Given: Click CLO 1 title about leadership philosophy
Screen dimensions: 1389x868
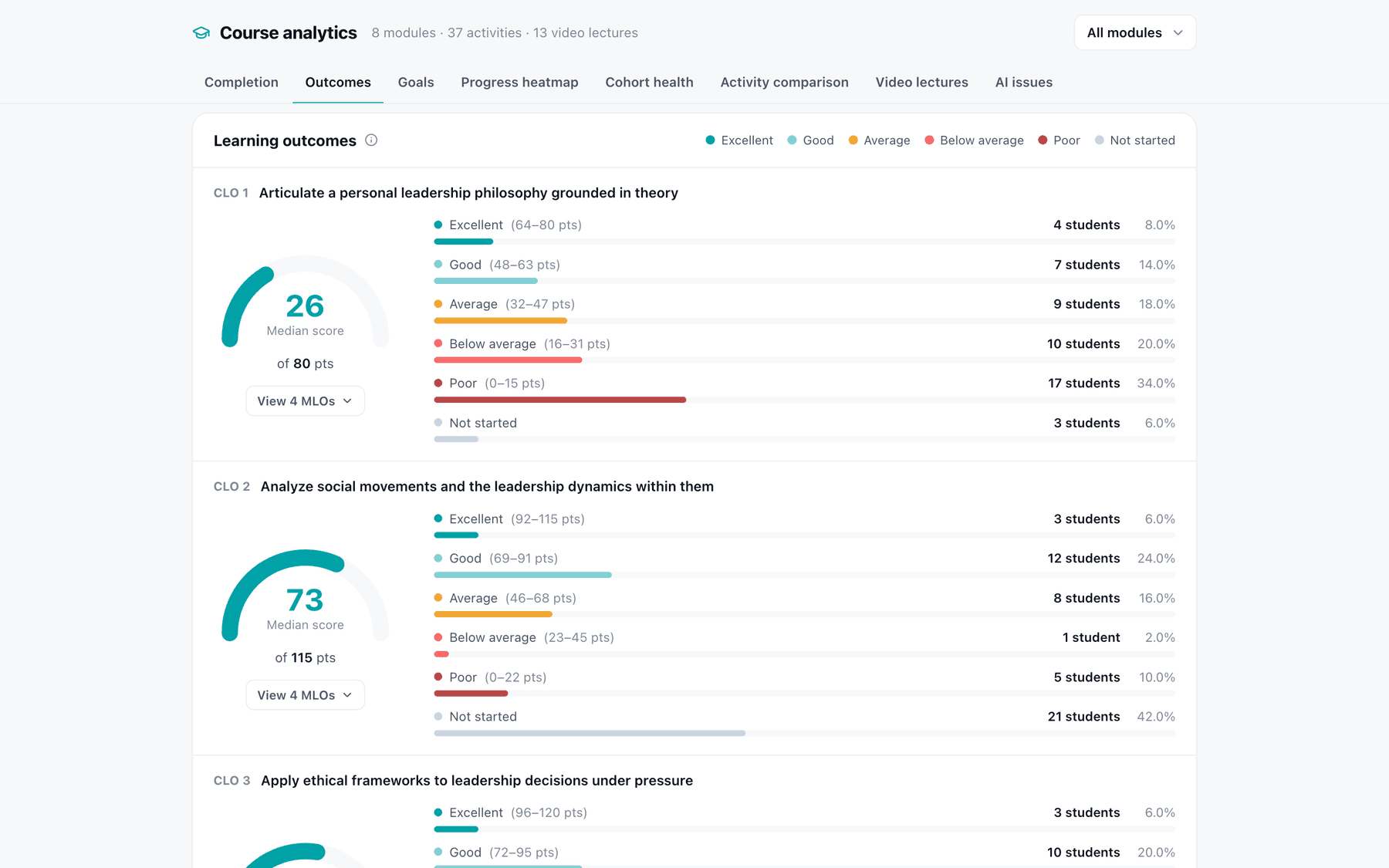Looking at the screenshot, I should (x=468, y=193).
